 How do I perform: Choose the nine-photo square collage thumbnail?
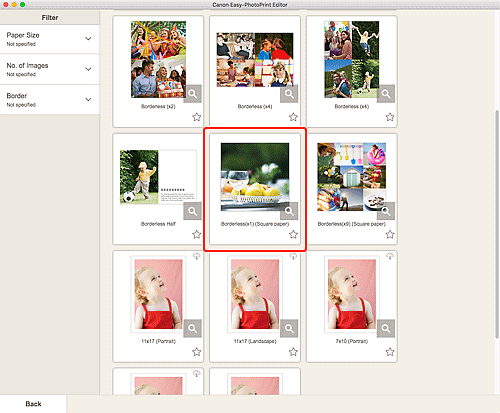point(352,177)
